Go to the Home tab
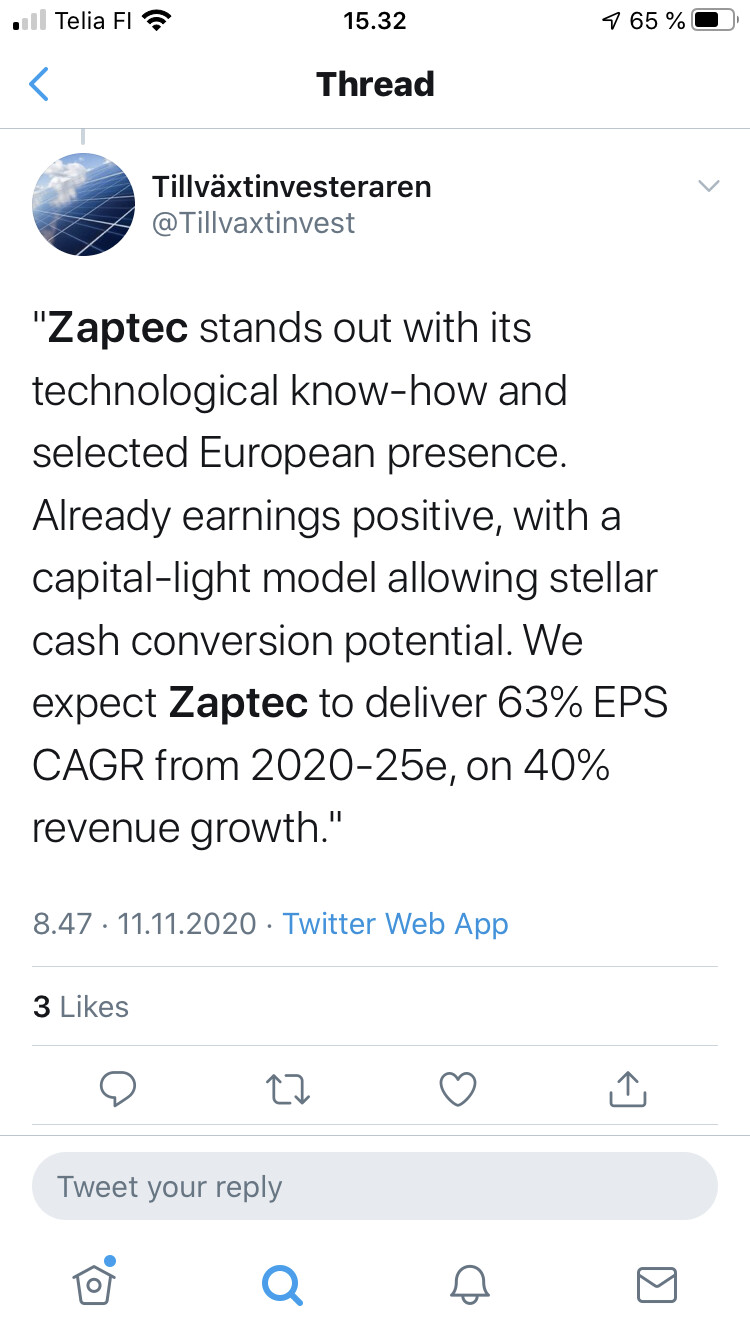 coord(93,1283)
